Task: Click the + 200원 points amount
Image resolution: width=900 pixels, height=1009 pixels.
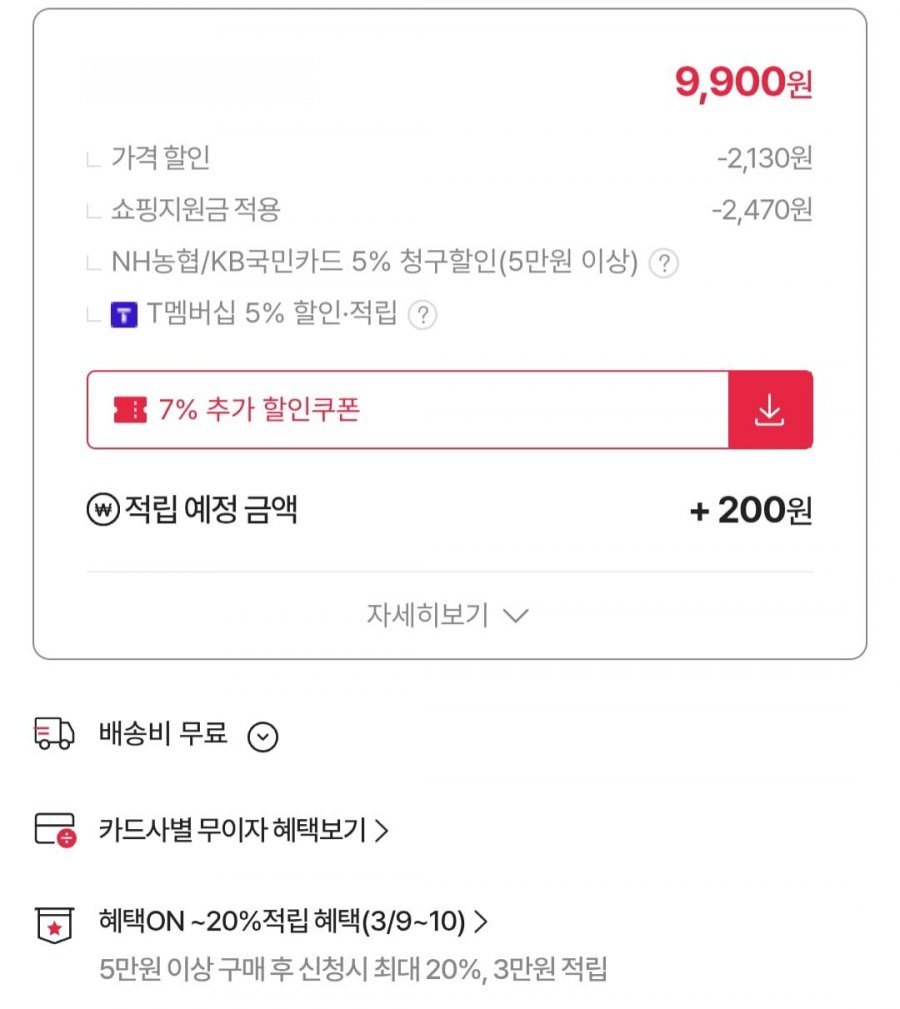Action: [751, 511]
